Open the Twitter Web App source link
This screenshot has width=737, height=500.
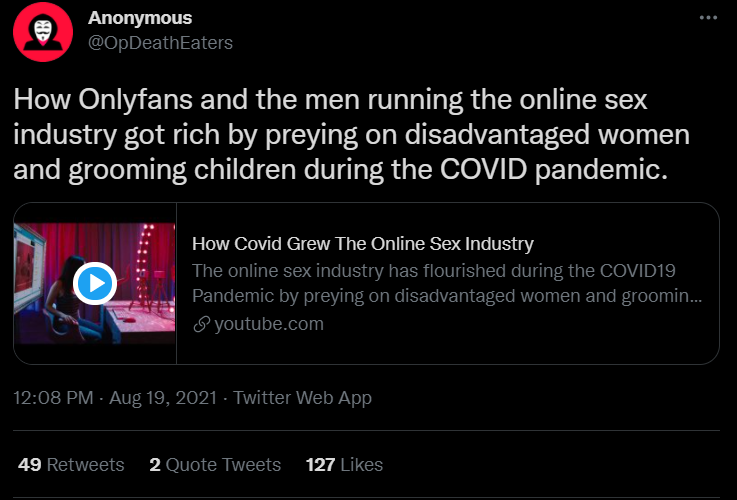click(x=302, y=398)
